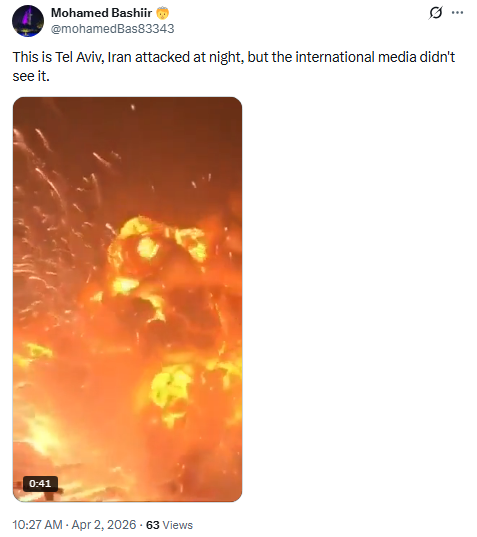Click the Grok explain-post icon

tap(436, 13)
